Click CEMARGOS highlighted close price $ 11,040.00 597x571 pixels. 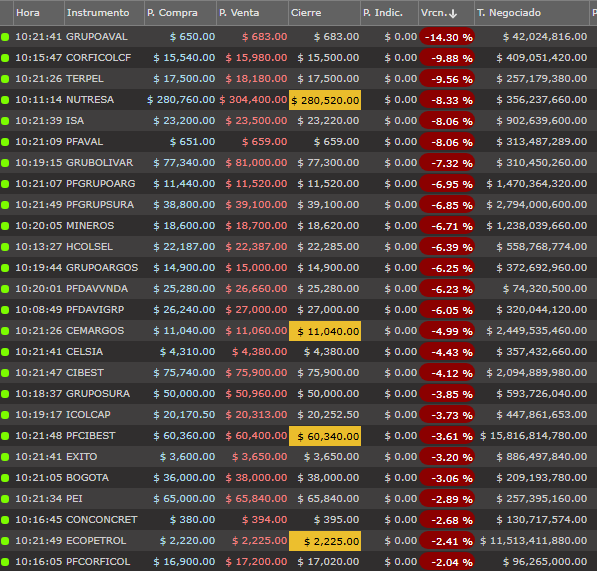pos(325,331)
